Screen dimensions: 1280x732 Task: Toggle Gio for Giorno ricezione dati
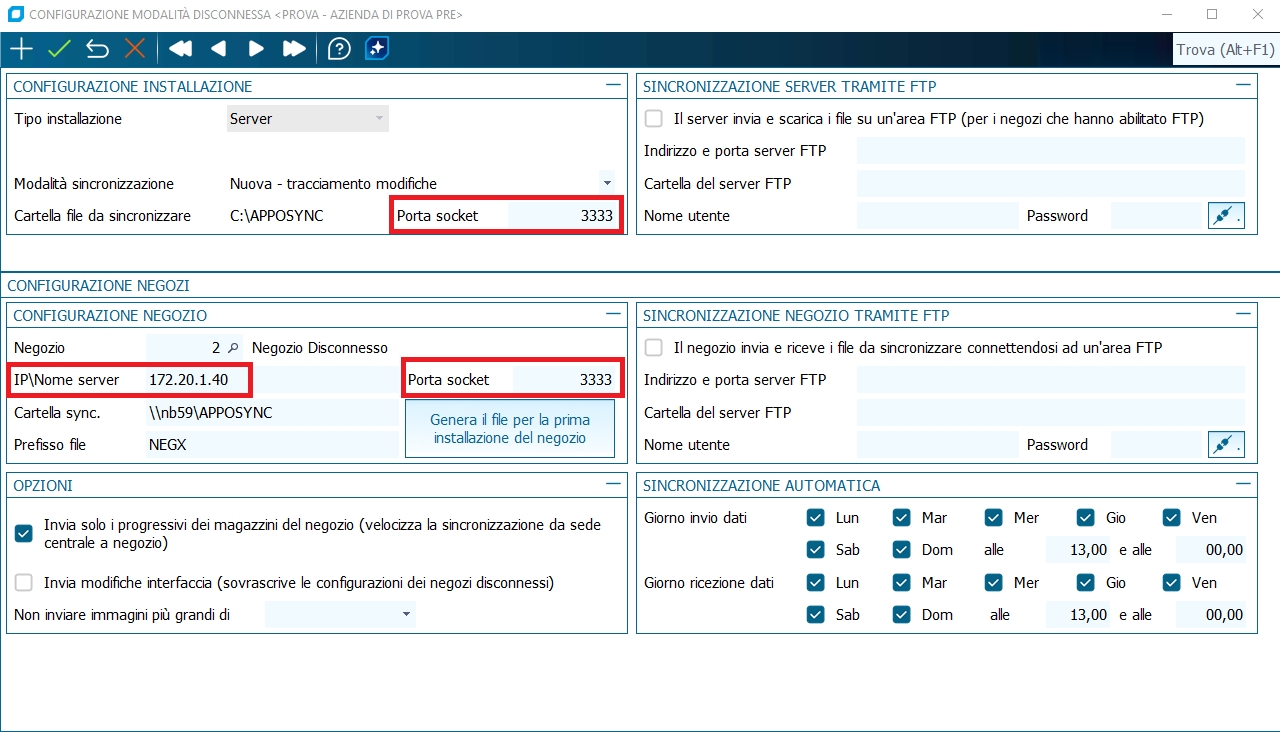1086,583
